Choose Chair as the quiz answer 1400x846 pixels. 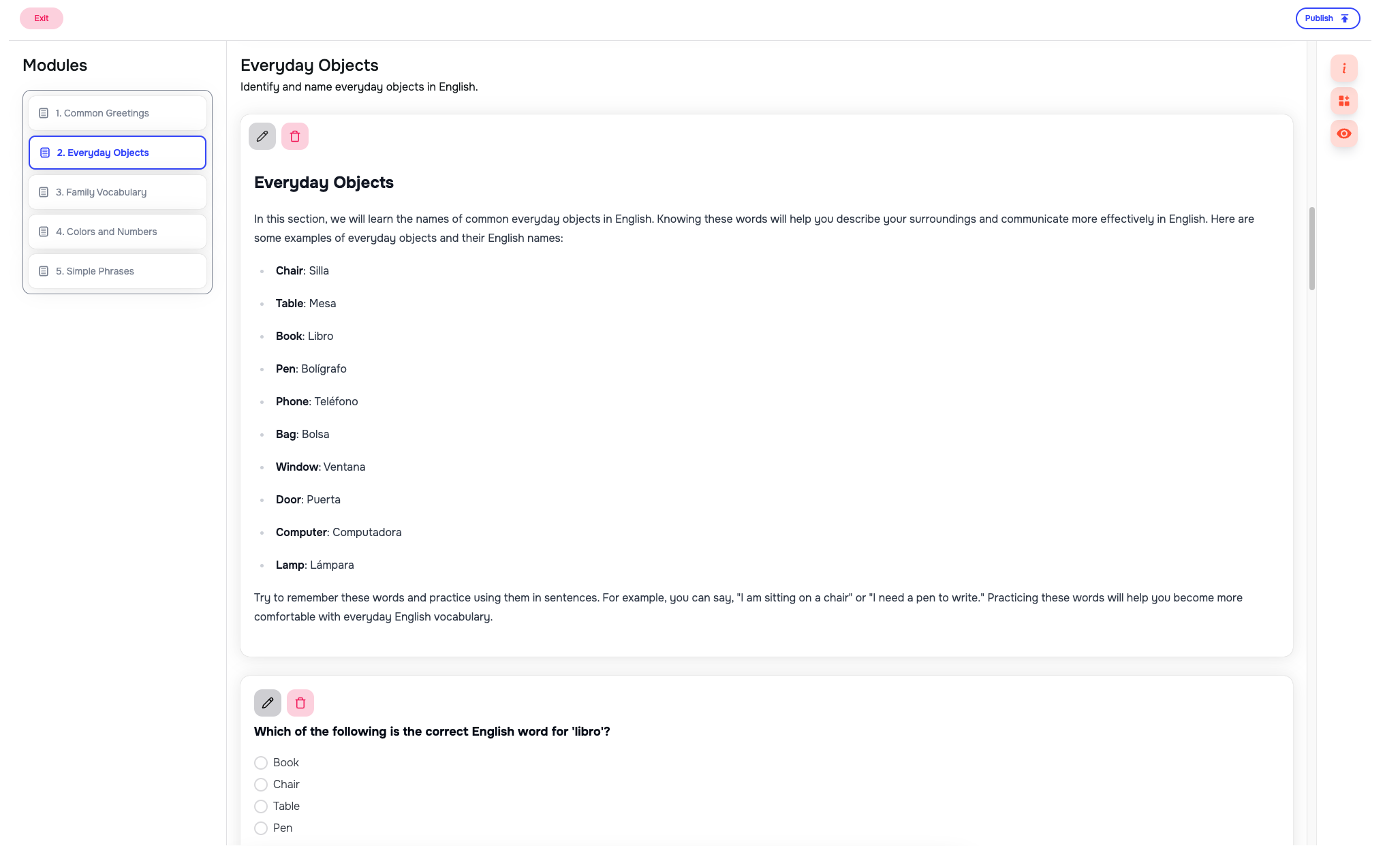coord(260,785)
